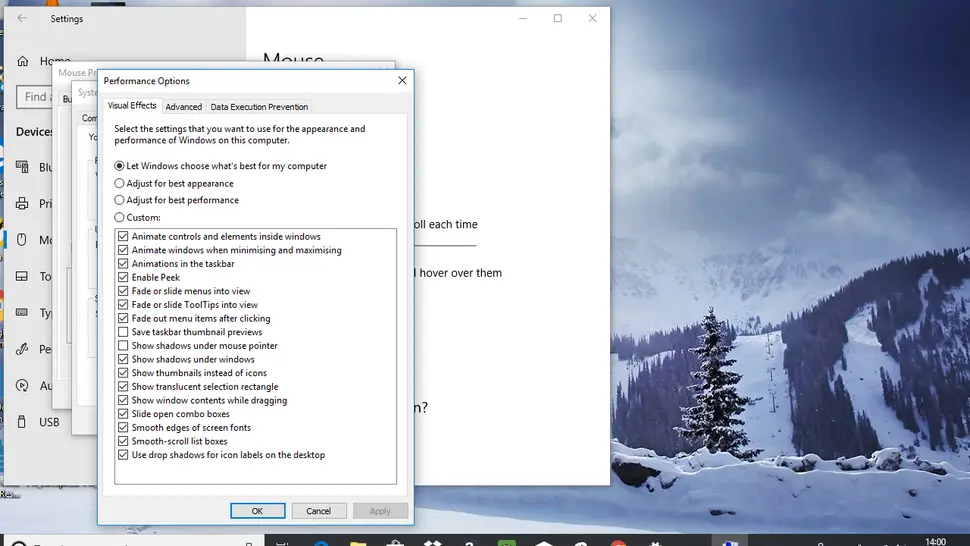Enable Show shadows under mouse pointer
Image resolution: width=970 pixels, height=546 pixels.
pyautogui.click(x=123, y=346)
